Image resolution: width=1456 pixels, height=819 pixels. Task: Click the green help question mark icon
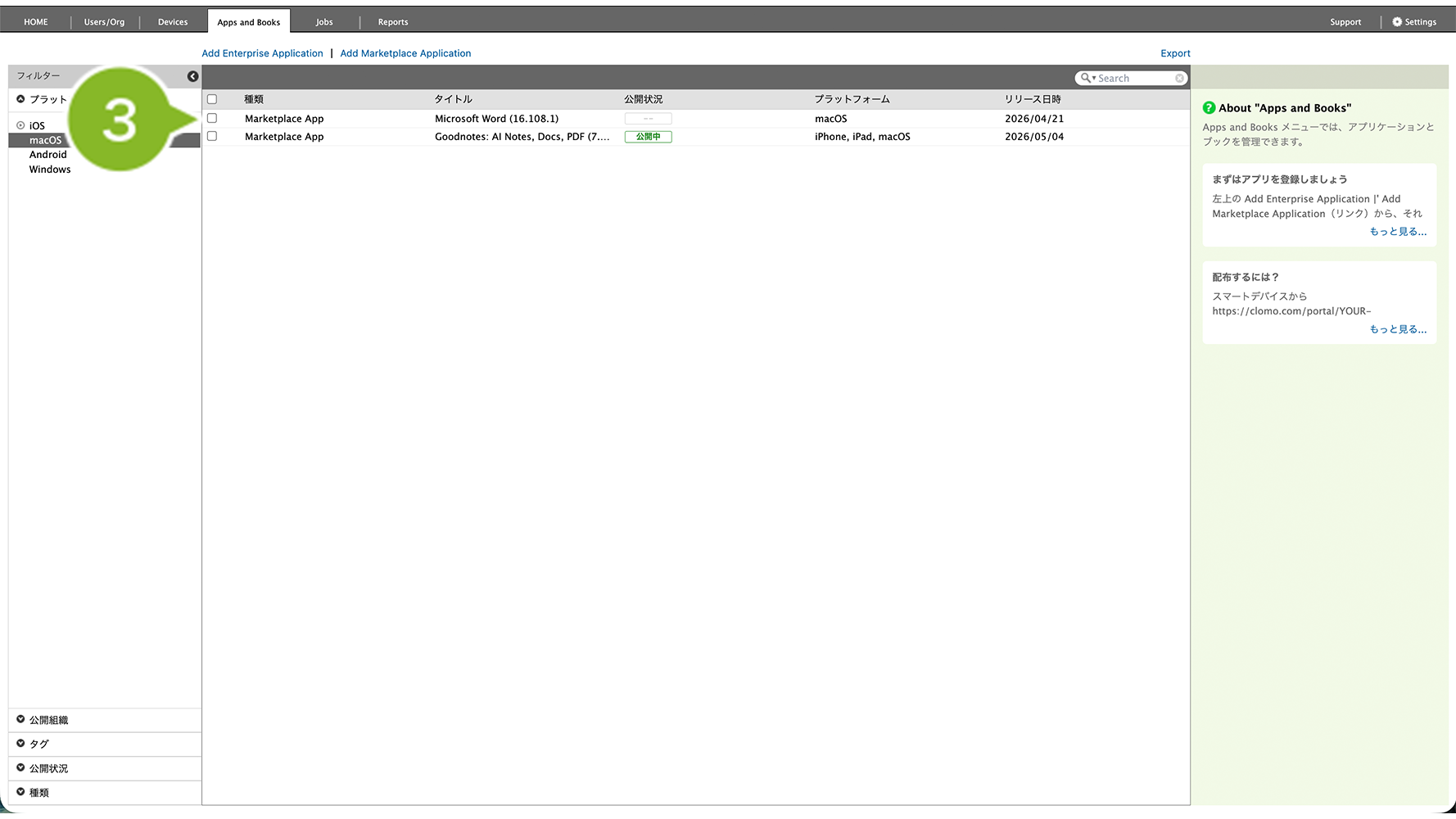[1209, 108]
